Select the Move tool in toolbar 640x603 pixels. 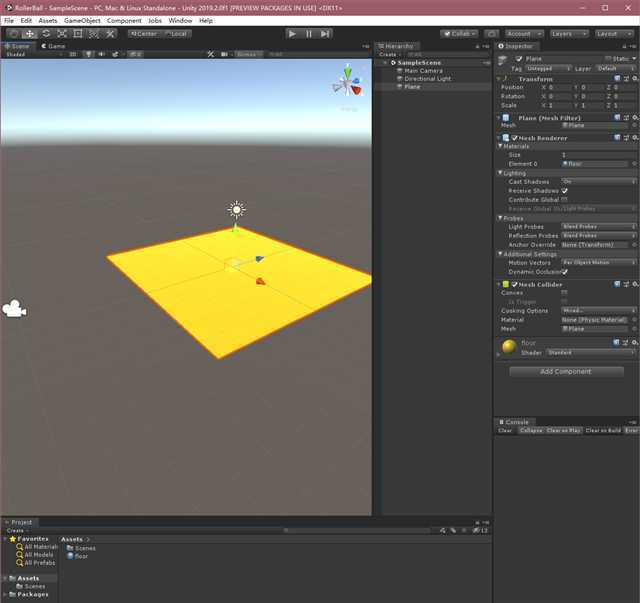29,34
